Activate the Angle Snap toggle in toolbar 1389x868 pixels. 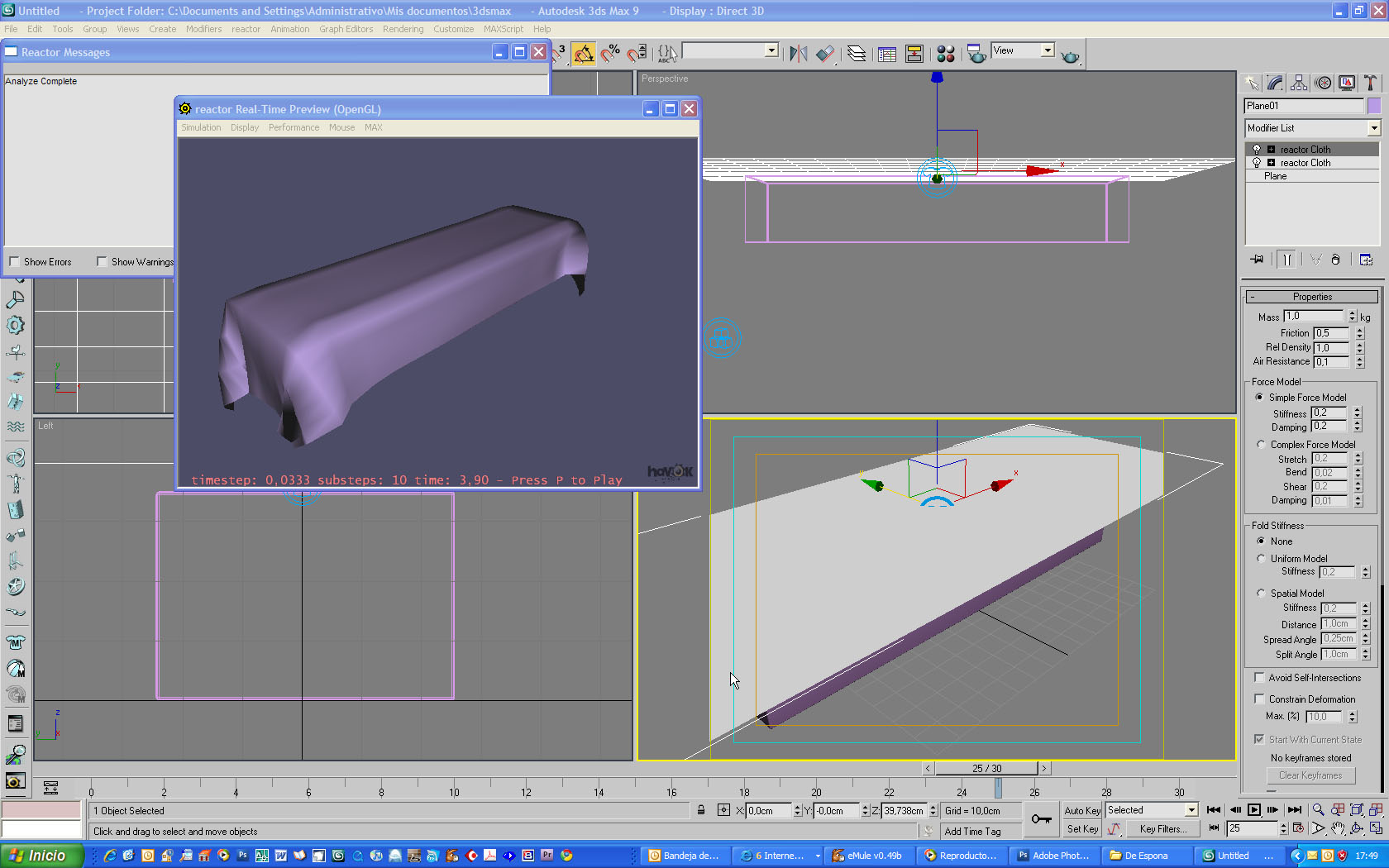click(584, 54)
